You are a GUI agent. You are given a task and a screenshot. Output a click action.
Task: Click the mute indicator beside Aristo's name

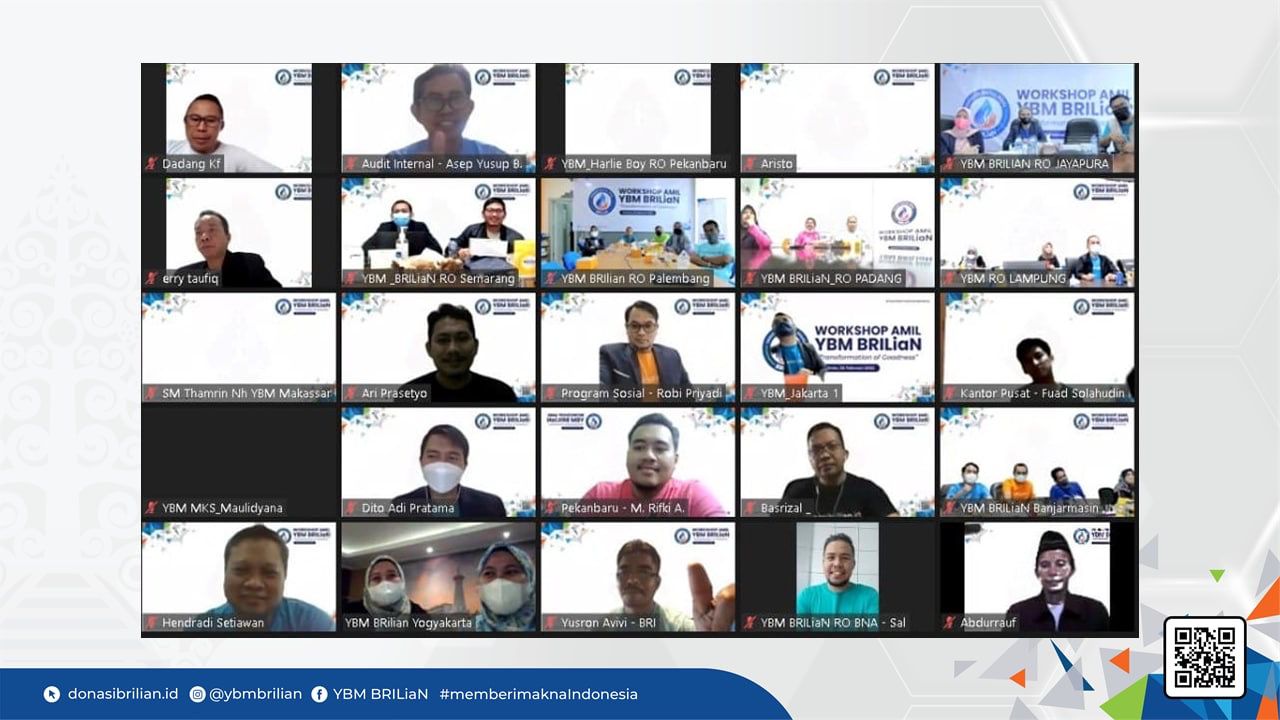[x=748, y=163]
